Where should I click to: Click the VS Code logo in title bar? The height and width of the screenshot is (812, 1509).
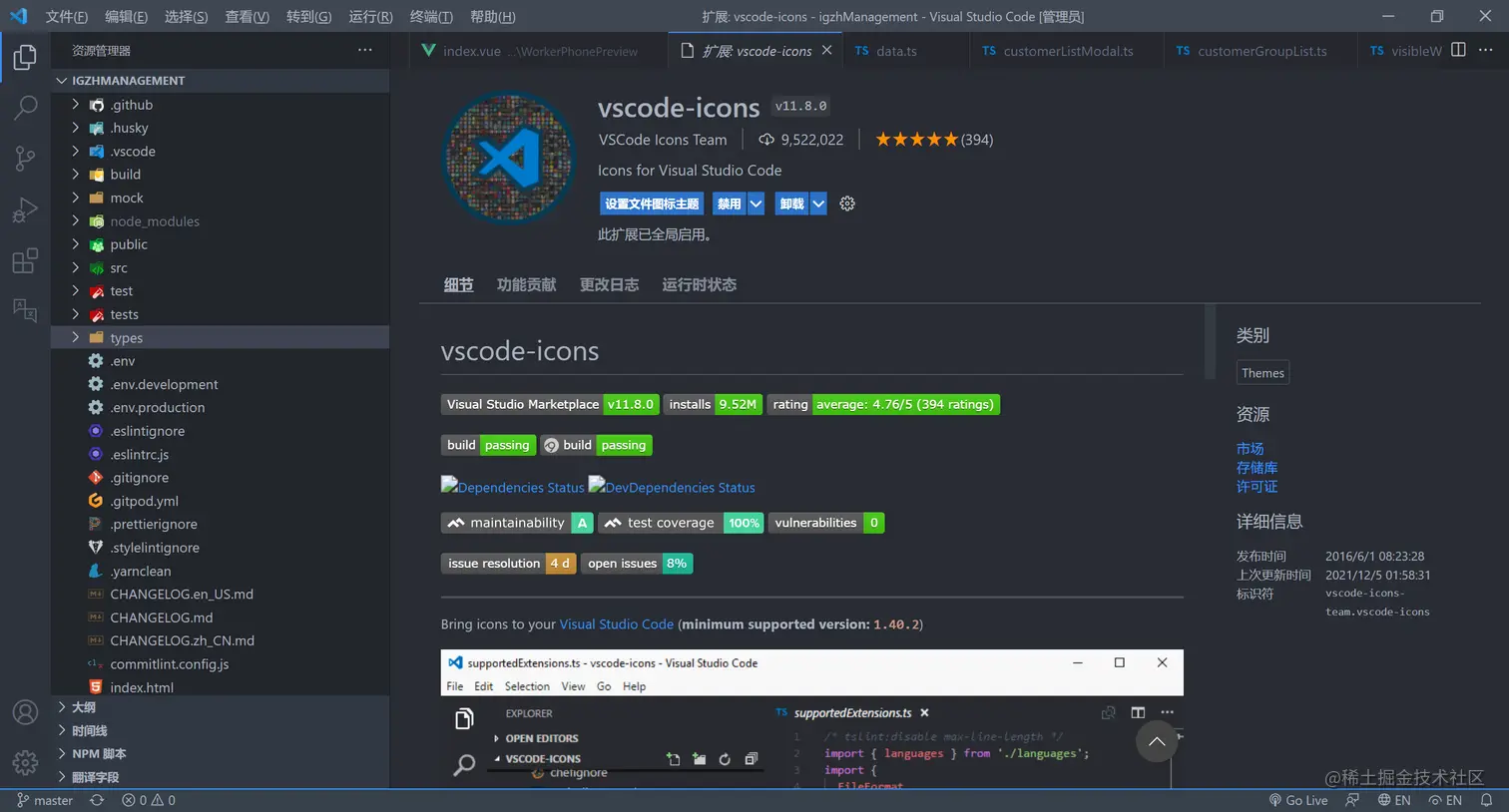[x=19, y=16]
